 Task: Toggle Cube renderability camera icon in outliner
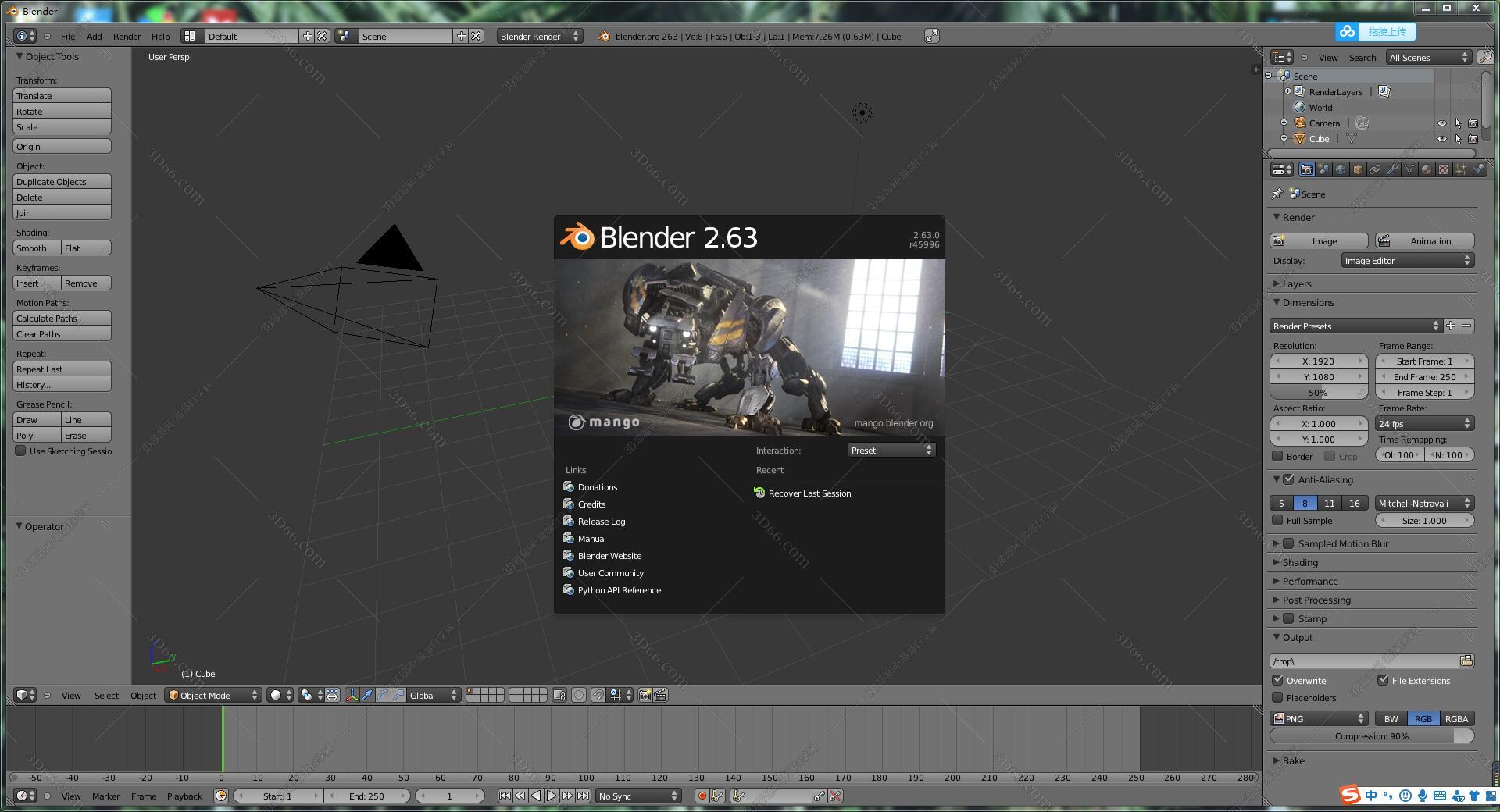click(x=1473, y=139)
